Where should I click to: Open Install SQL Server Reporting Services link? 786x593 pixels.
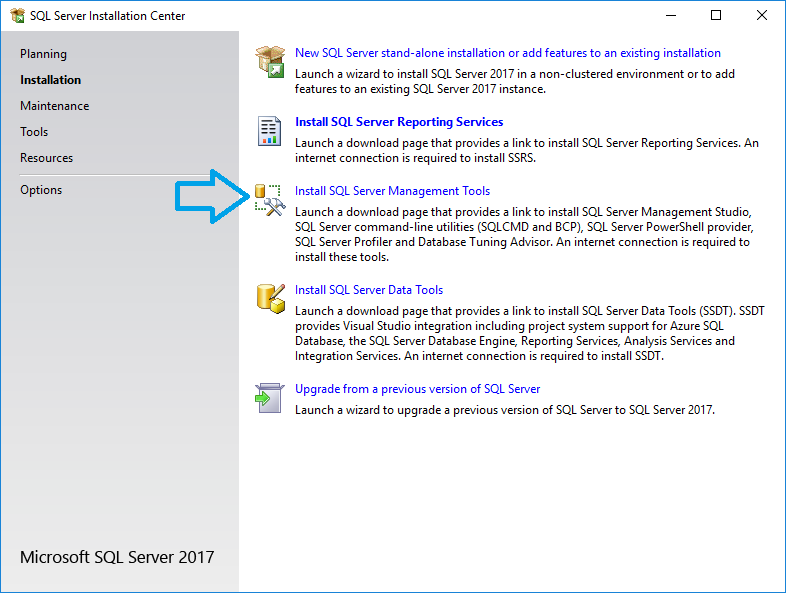[x=399, y=122]
